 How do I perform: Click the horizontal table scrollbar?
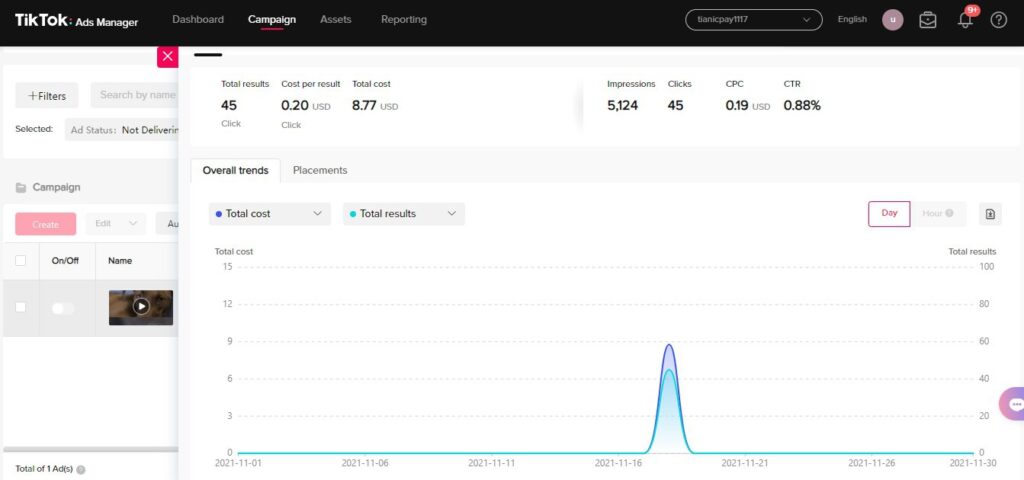90,449
